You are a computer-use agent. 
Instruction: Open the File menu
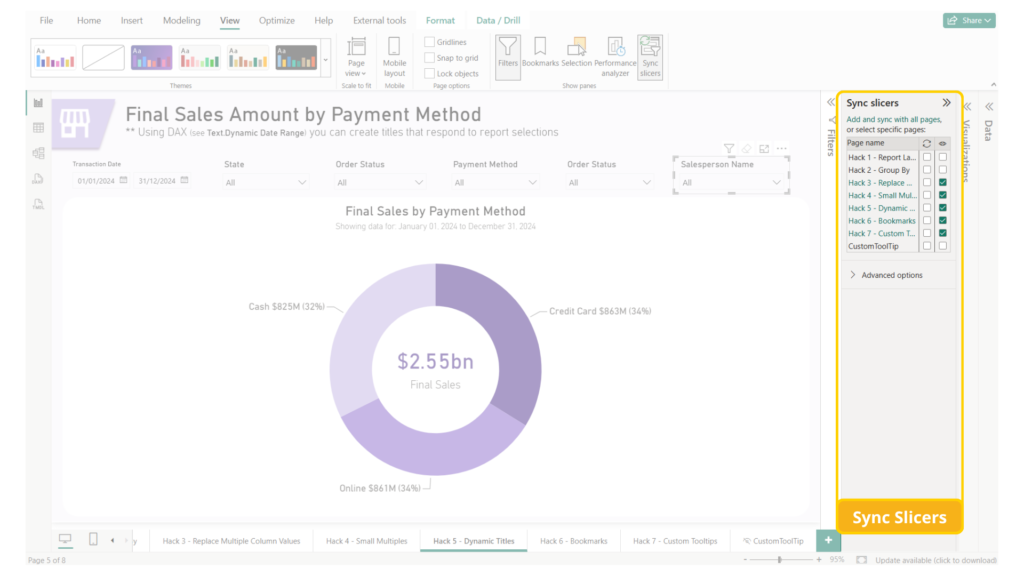pos(46,21)
